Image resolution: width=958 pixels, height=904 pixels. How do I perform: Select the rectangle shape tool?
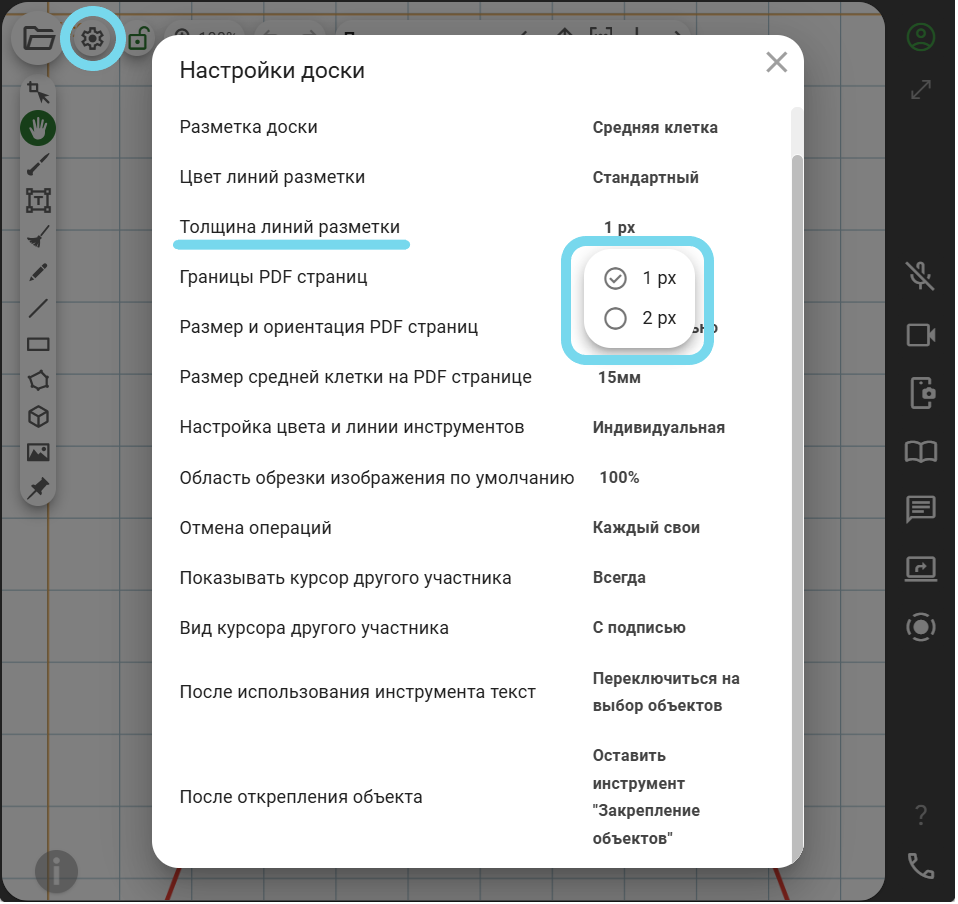[x=38, y=344]
